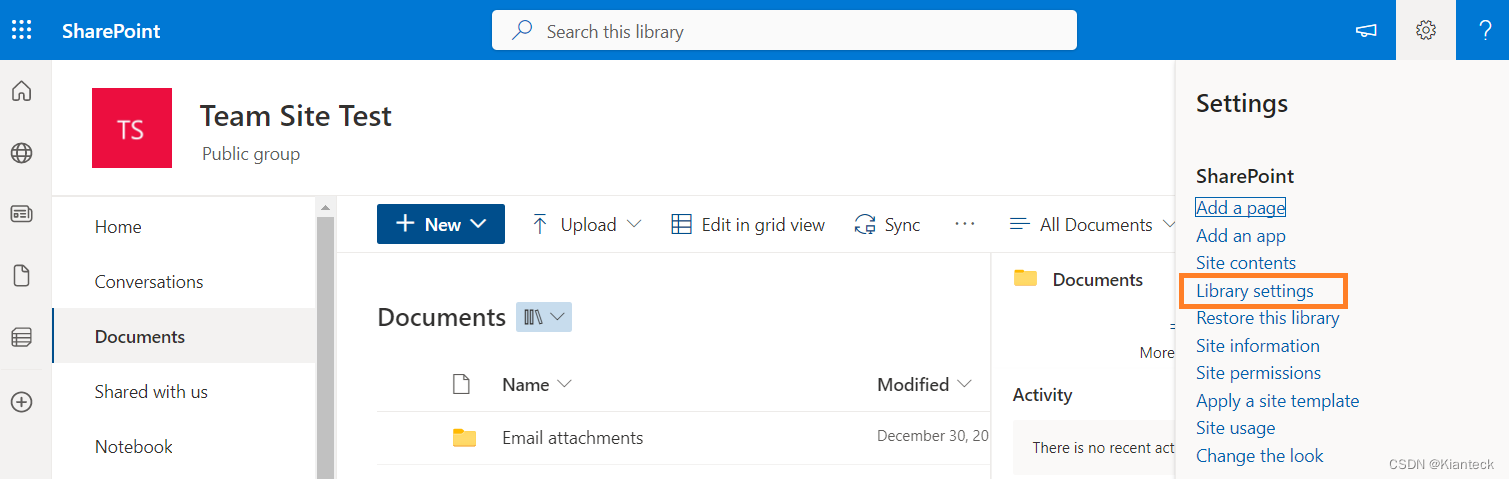Open the Name column sort menu
The height and width of the screenshot is (479, 1509).
(537, 384)
